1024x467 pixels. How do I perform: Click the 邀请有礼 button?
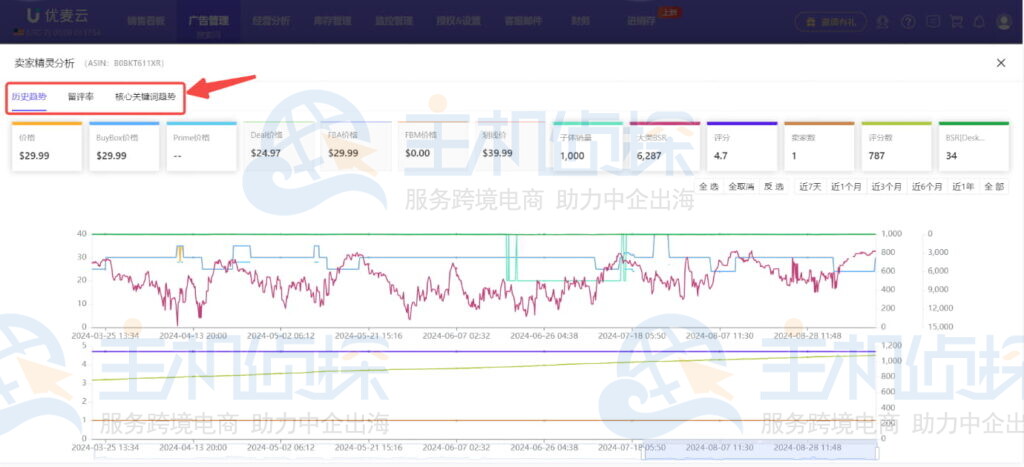pos(831,21)
